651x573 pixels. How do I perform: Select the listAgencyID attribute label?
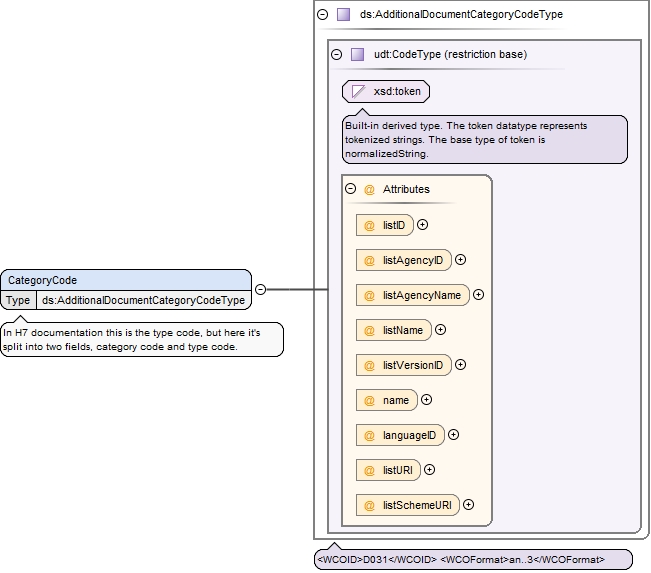pyautogui.click(x=413, y=260)
